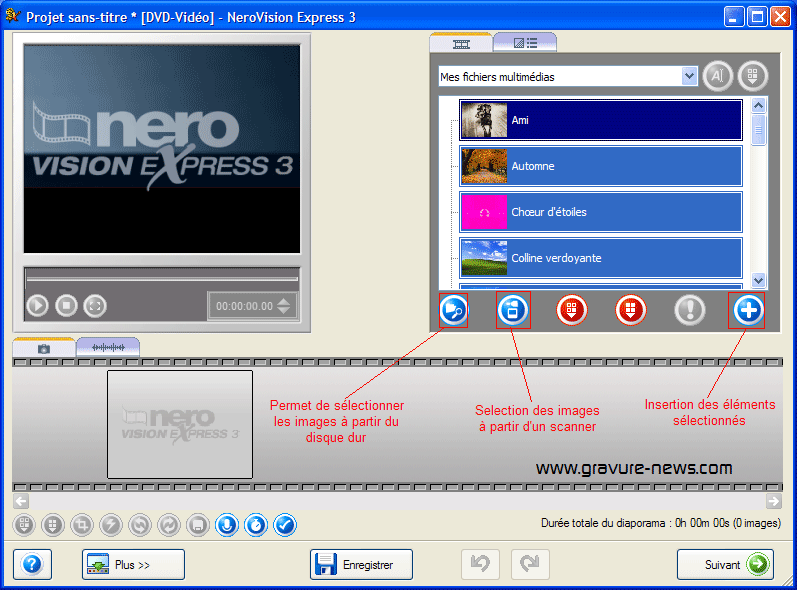Select the camera pictures timeline tab
The width and height of the screenshot is (797, 590).
pos(44,348)
